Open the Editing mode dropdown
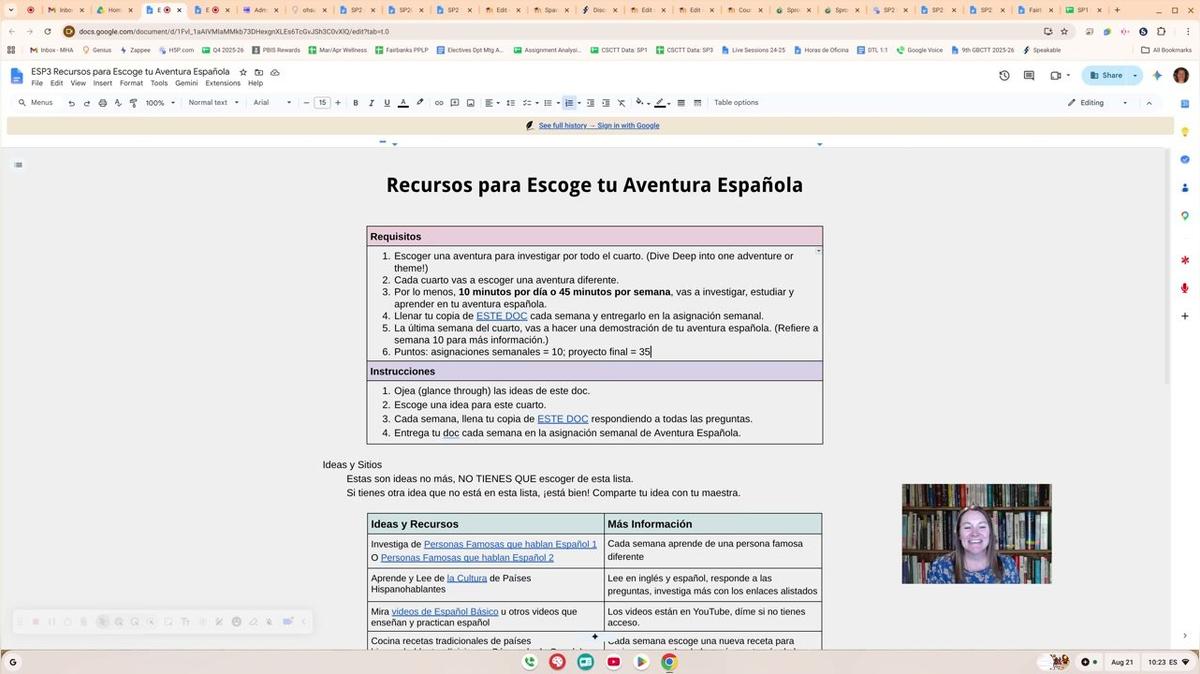 pos(1098,103)
